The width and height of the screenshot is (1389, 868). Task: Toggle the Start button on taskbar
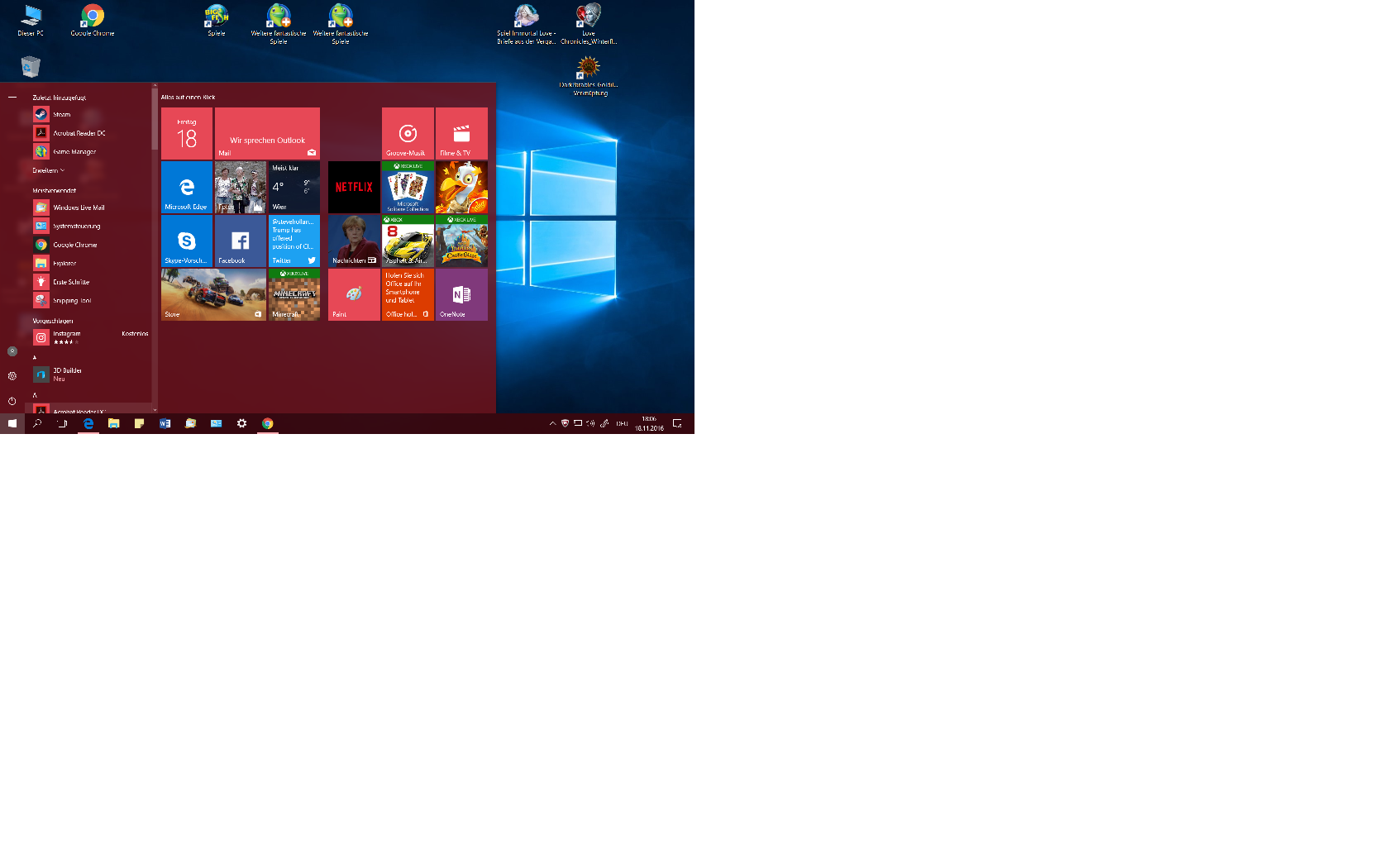[x=12, y=423]
